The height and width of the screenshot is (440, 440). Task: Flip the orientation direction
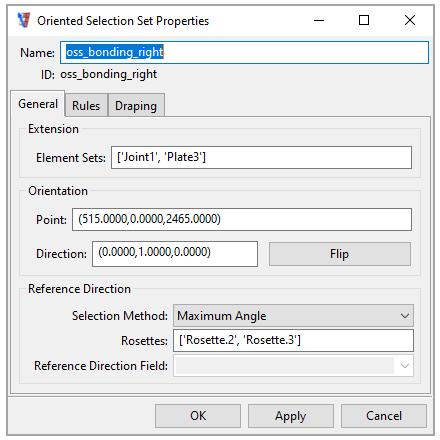pyautogui.click(x=340, y=254)
